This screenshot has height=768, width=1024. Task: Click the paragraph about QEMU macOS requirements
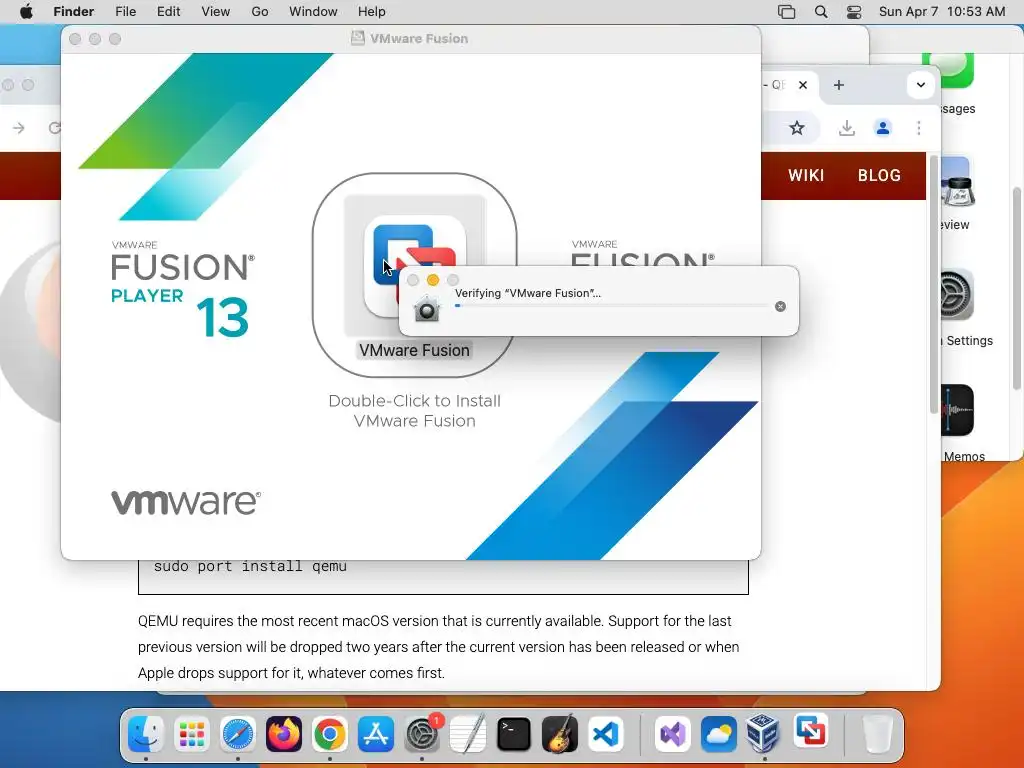coord(438,647)
